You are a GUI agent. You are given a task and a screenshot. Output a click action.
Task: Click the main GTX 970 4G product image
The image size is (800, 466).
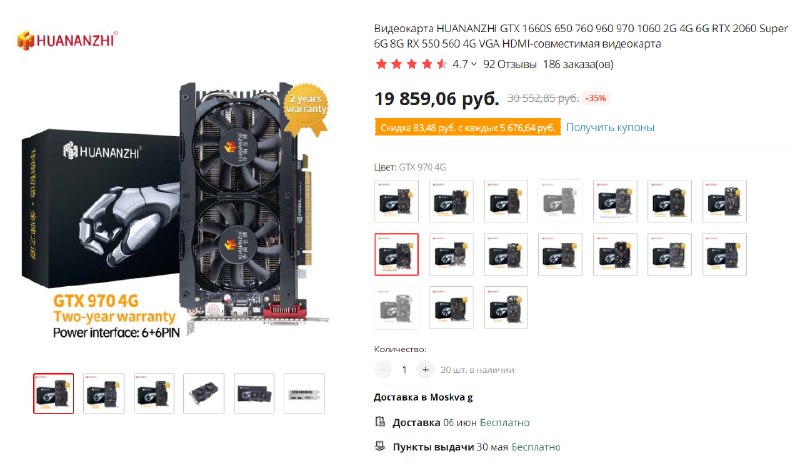[175, 209]
